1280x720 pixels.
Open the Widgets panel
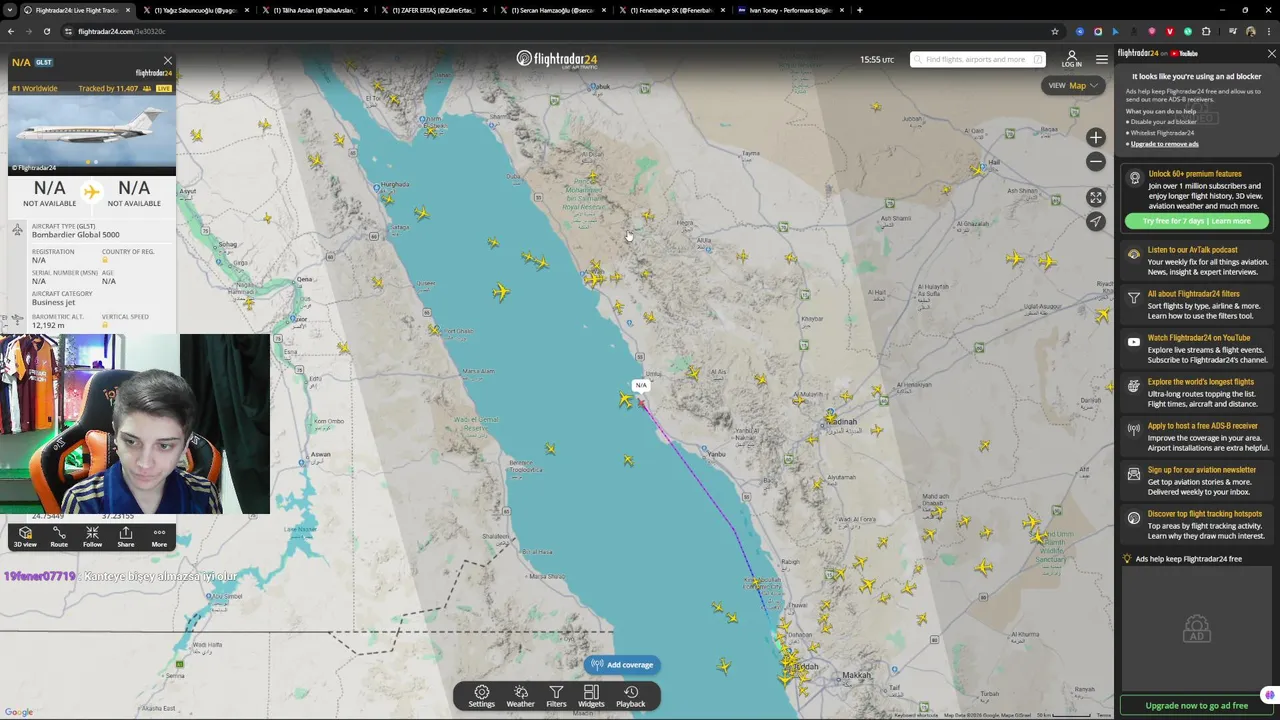point(591,696)
